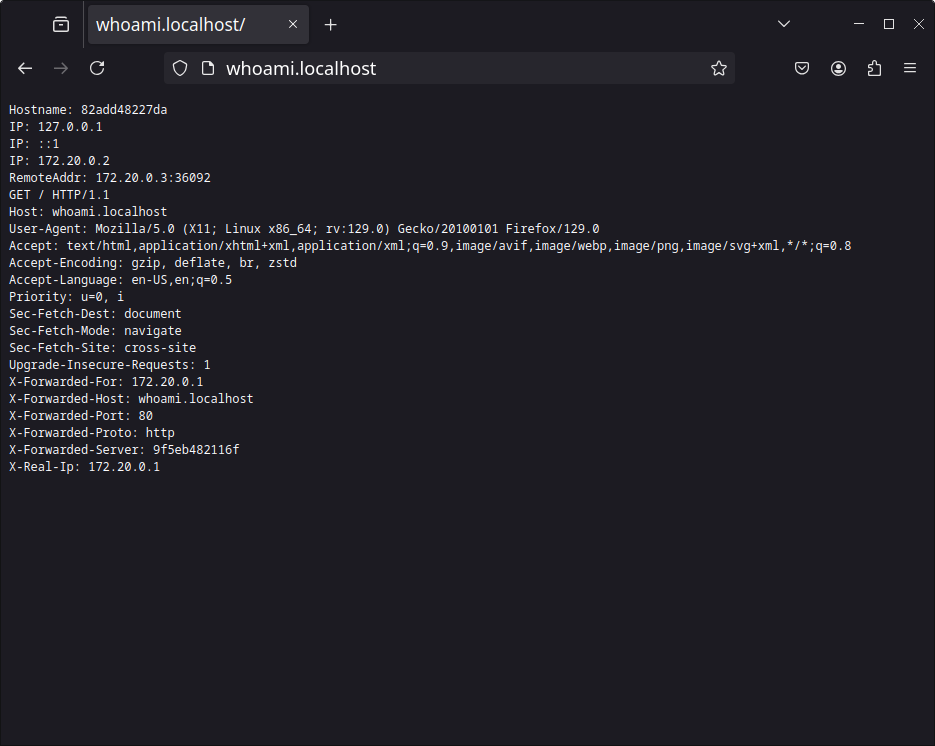Image resolution: width=935 pixels, height=746 pixels.
Task: Go forward one page
Action: (61, 69)
